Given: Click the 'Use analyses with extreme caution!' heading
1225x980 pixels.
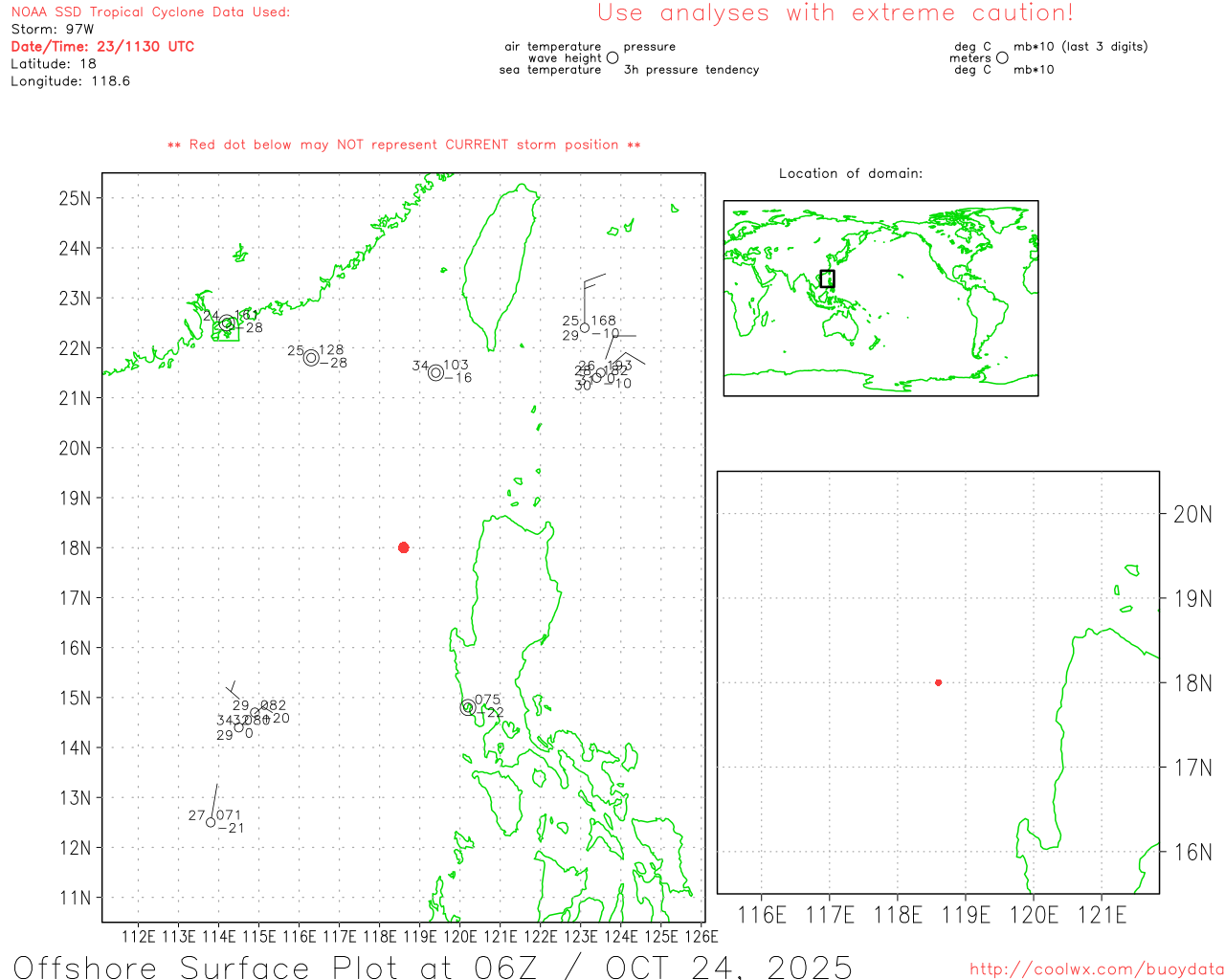Looking at the screenshot, I should click(x=835, y=13).
